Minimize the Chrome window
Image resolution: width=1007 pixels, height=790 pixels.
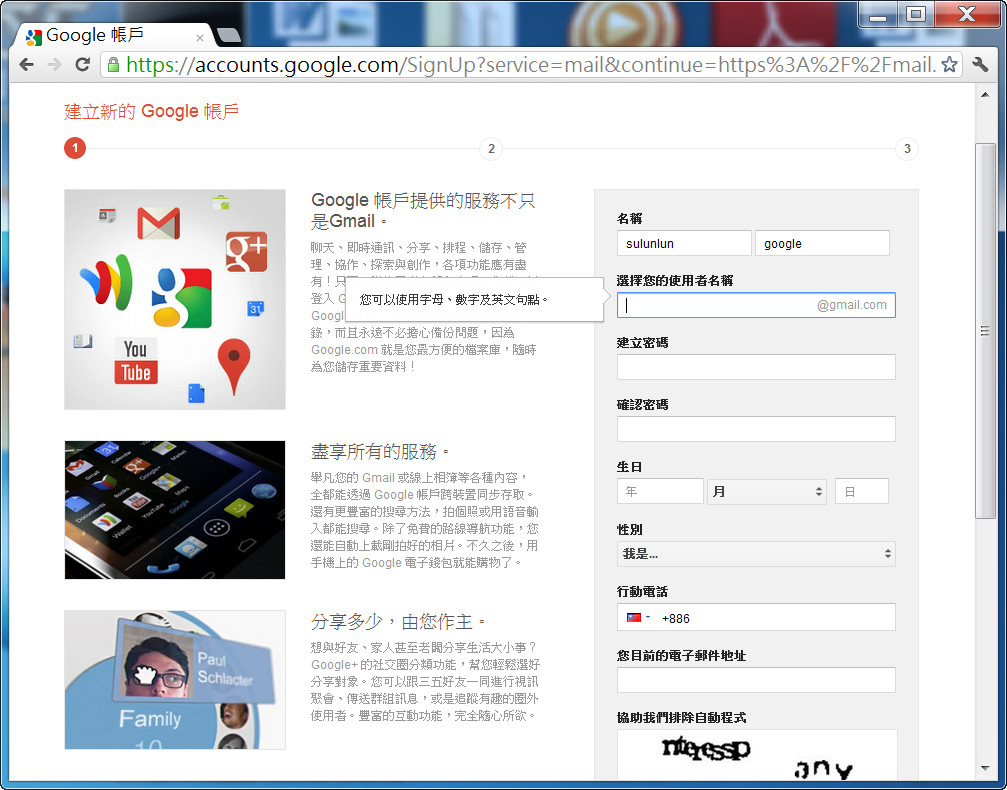(x=877, y=14)
